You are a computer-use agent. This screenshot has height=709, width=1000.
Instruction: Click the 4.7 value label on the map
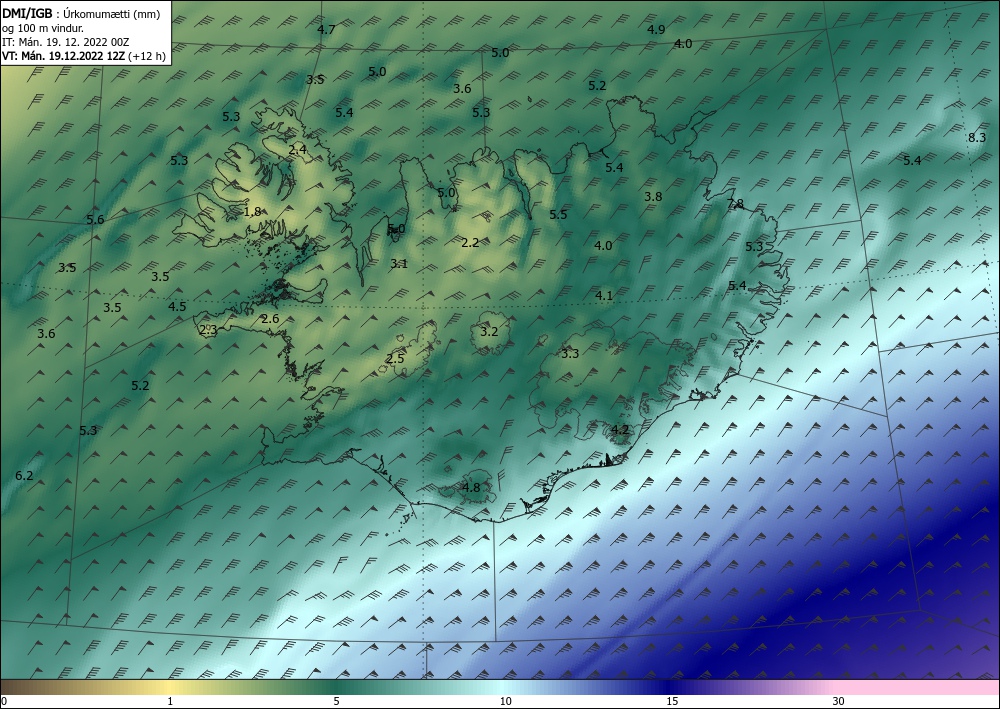326,29
